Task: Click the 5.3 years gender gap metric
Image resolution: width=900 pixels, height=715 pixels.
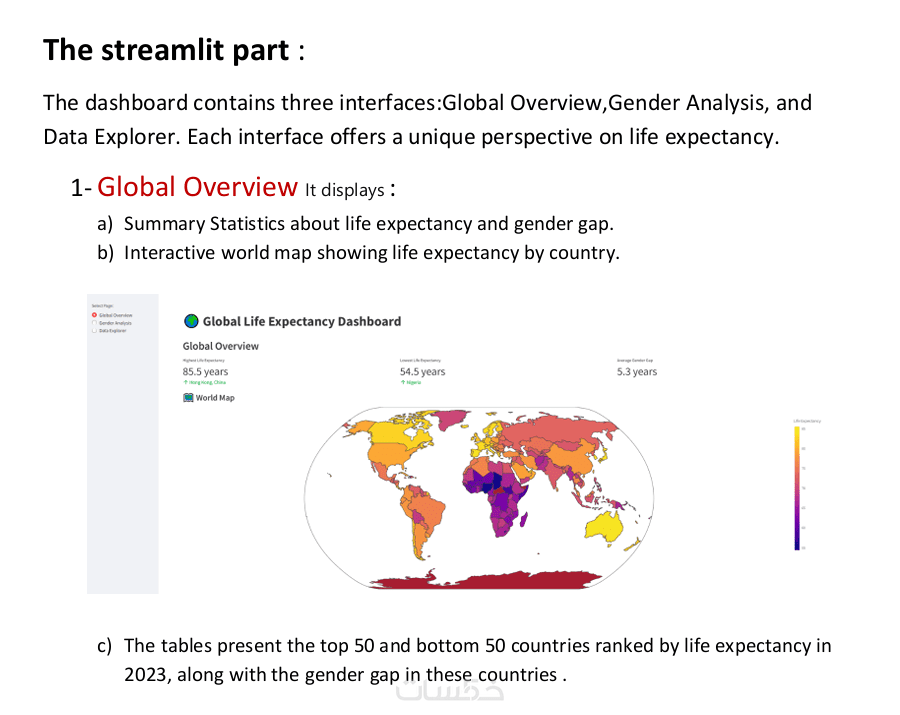Action: point(637,372)
